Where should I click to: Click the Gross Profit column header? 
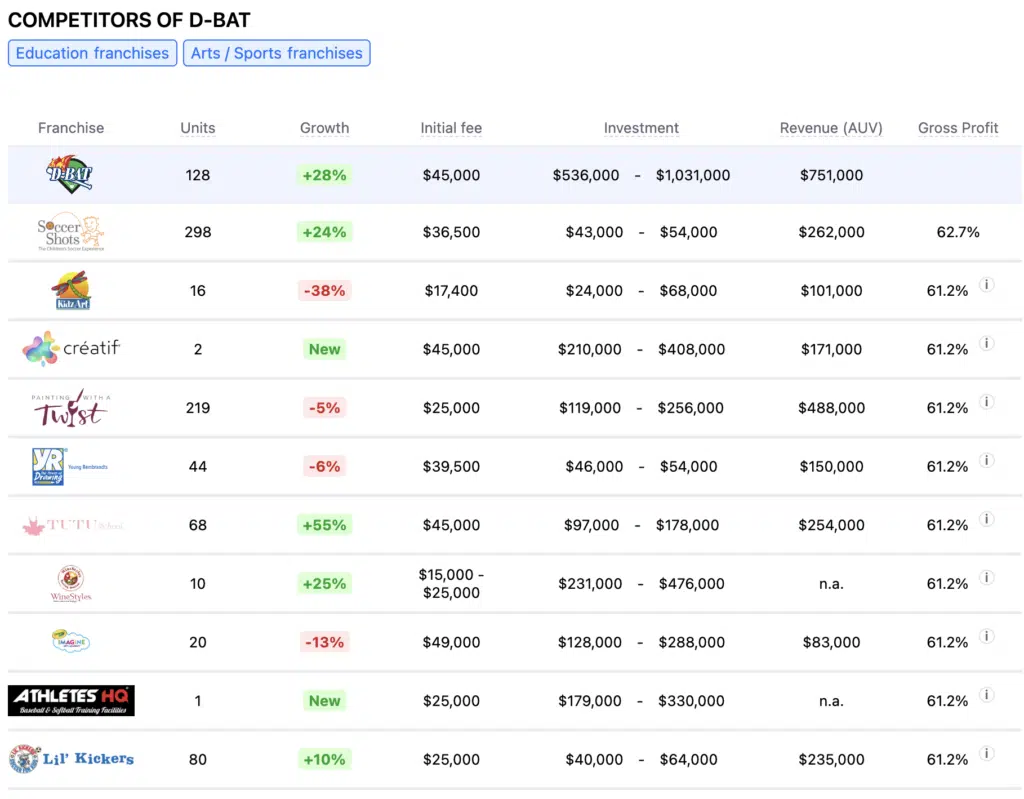[x=958, y=128]
